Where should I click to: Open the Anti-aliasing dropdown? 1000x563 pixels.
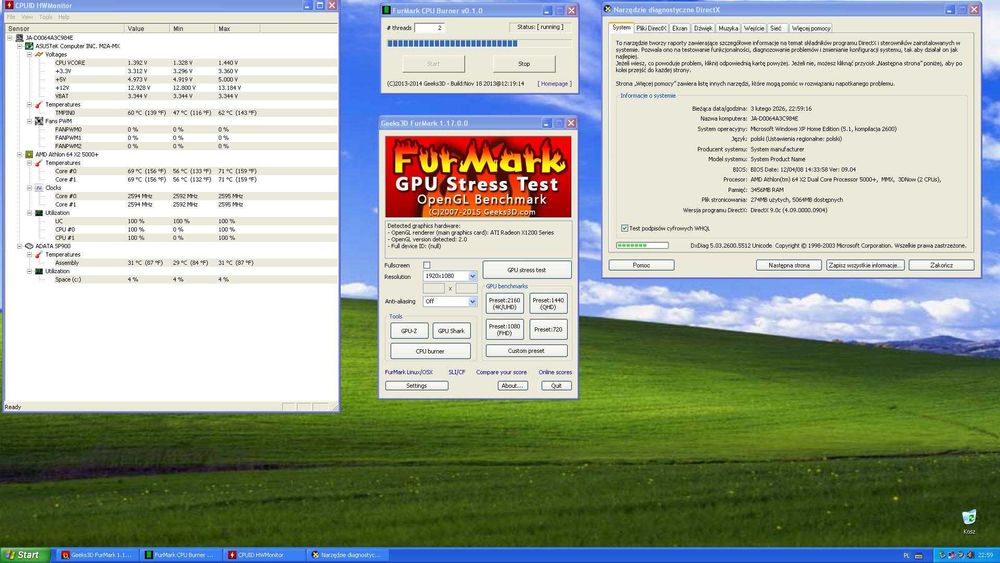[x=473, y=302]
